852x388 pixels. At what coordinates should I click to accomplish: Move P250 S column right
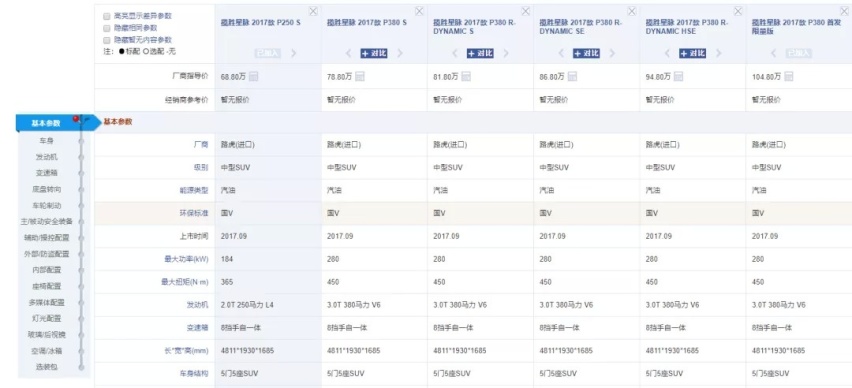293,53
